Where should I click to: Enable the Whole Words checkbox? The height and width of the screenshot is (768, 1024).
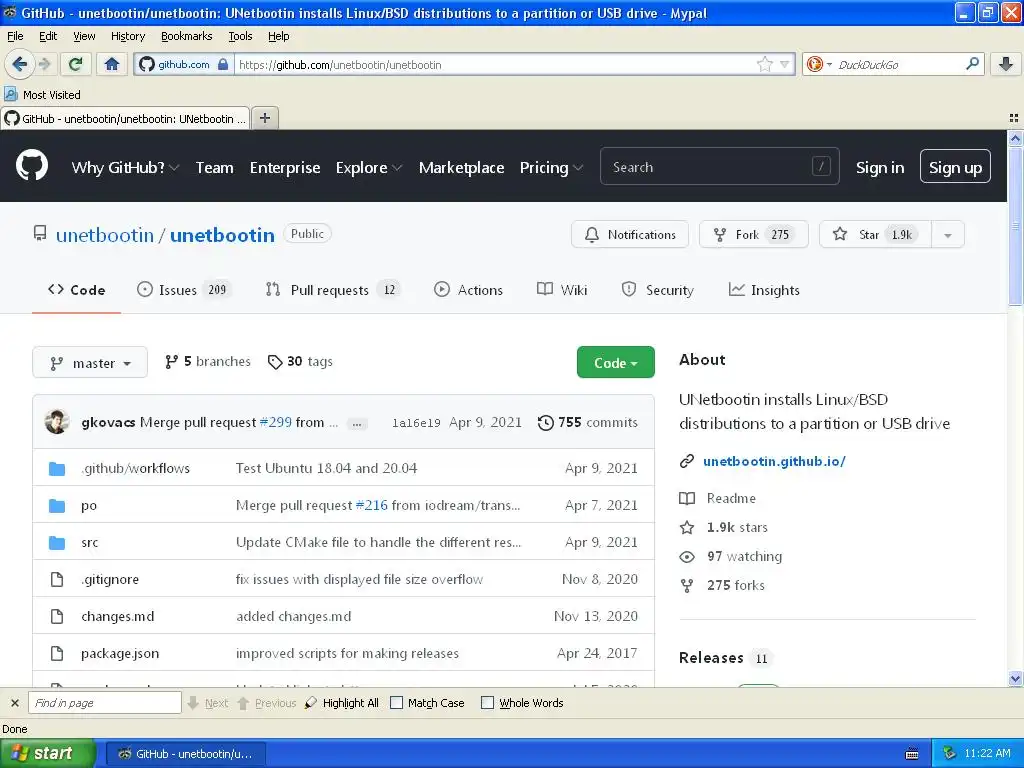[487, 703]
